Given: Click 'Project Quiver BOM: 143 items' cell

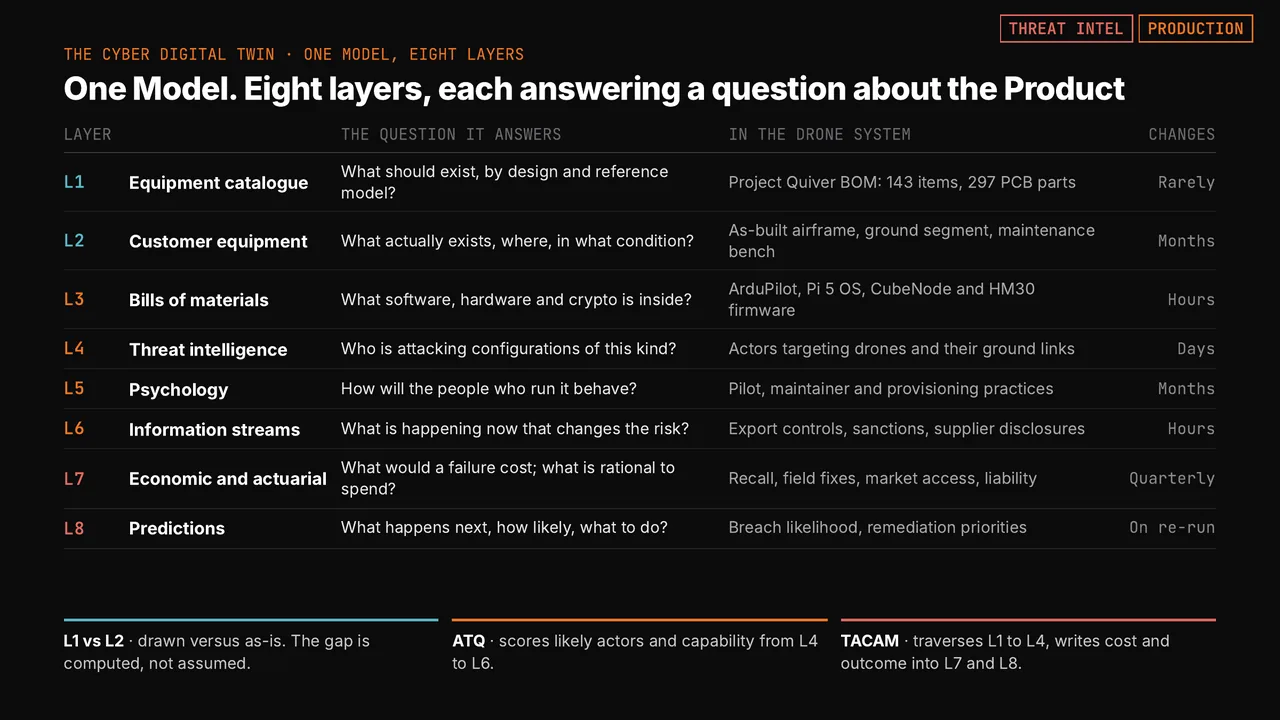Looking at the screenshot, I should pos(902,182).
